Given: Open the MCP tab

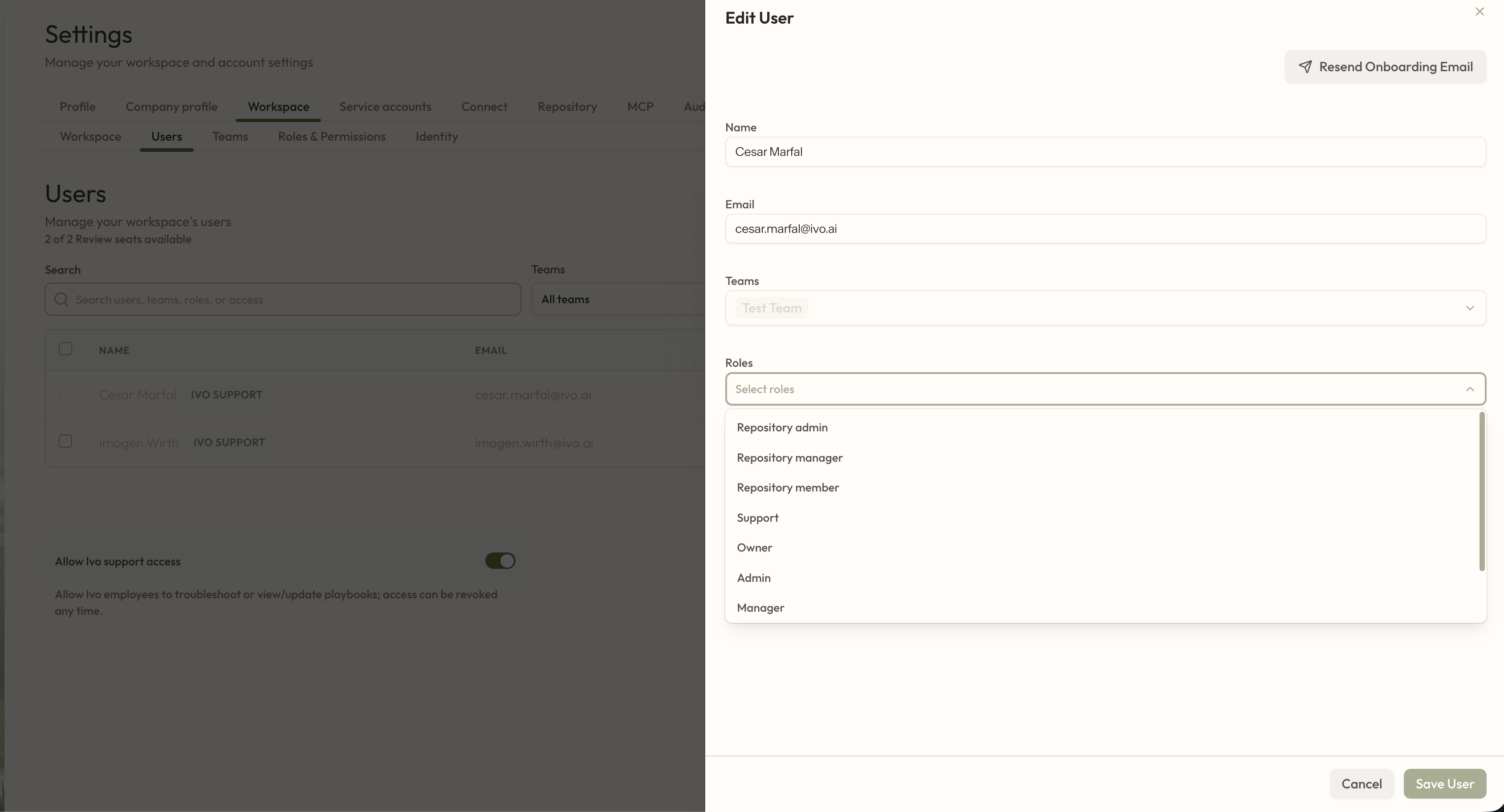Looking at the screenshot, I should pos(640,107).
